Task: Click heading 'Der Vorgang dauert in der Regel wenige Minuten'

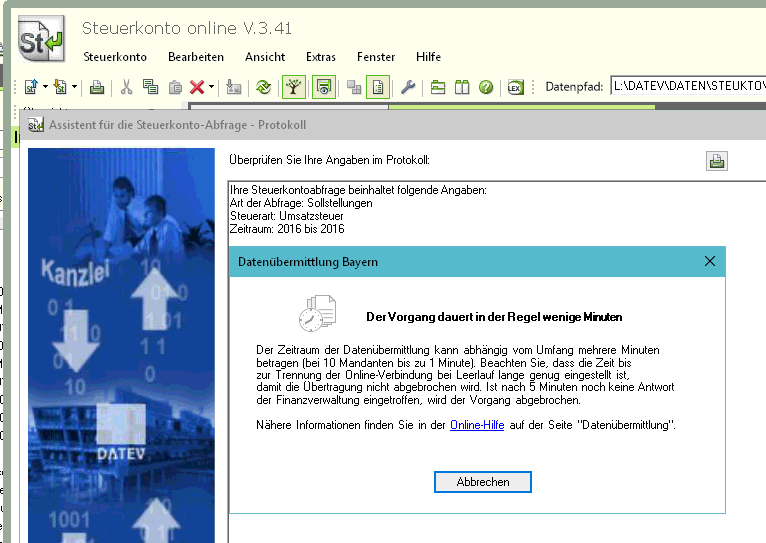Action: pyautogui.click(x=494, y=317)
